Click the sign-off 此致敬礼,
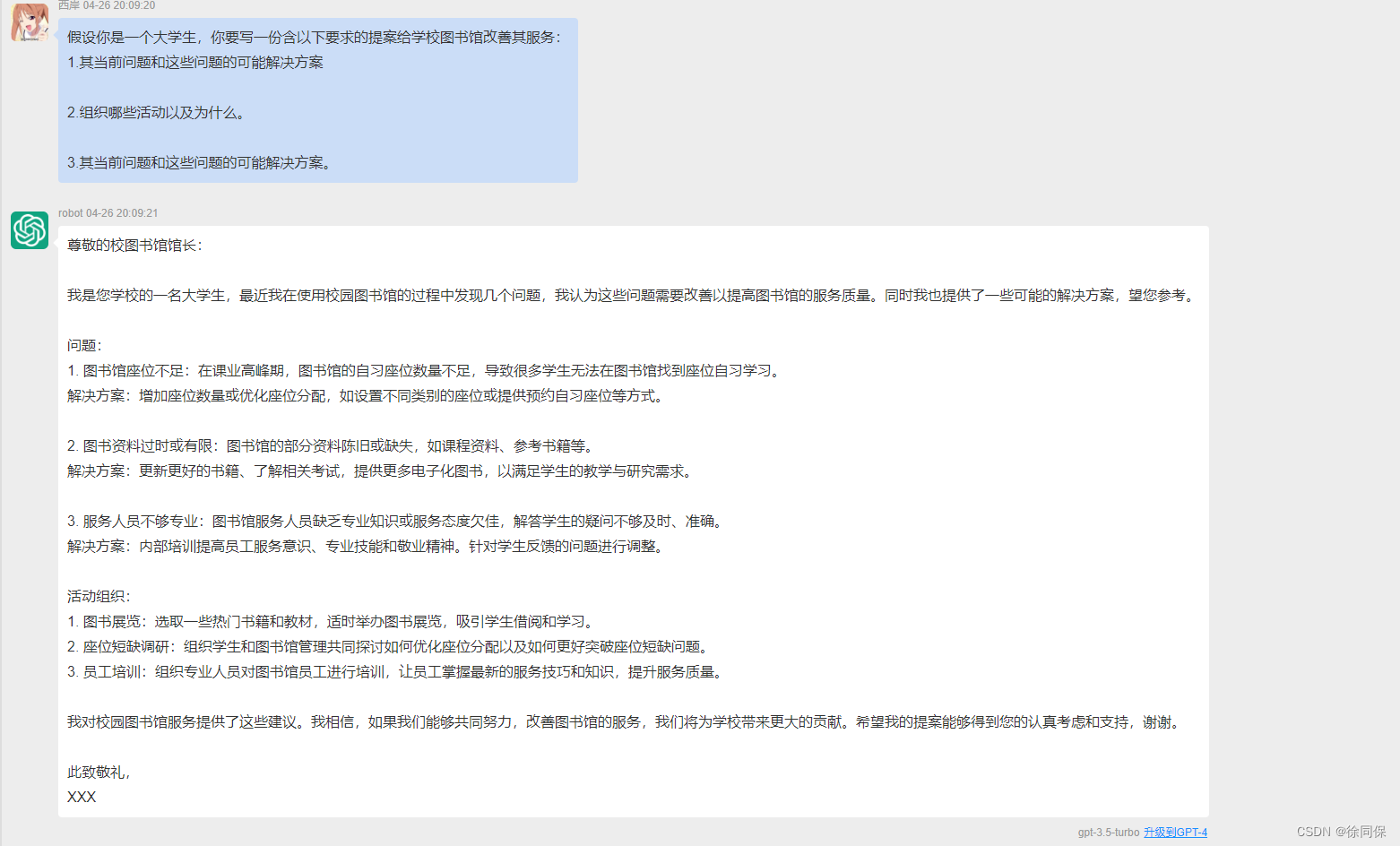The height and width of the screenshot is (846, 1400). pos(99,773)
